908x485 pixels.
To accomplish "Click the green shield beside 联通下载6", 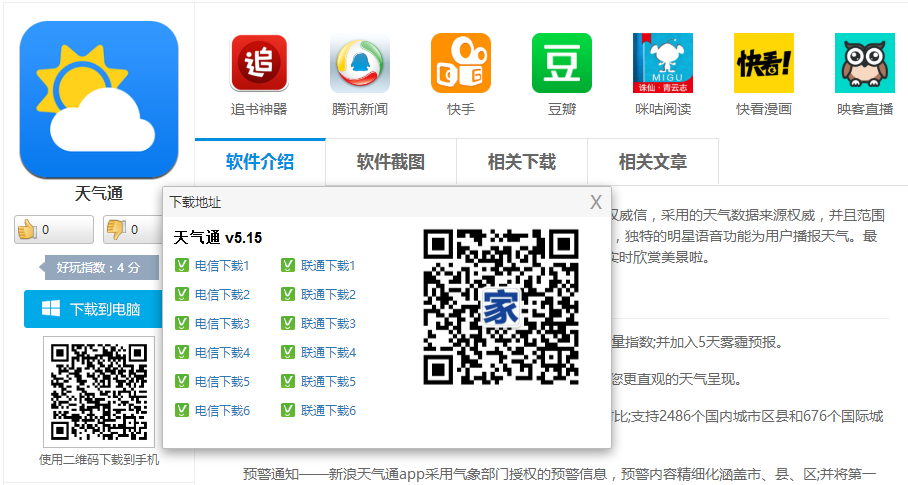I will point(288,410).
